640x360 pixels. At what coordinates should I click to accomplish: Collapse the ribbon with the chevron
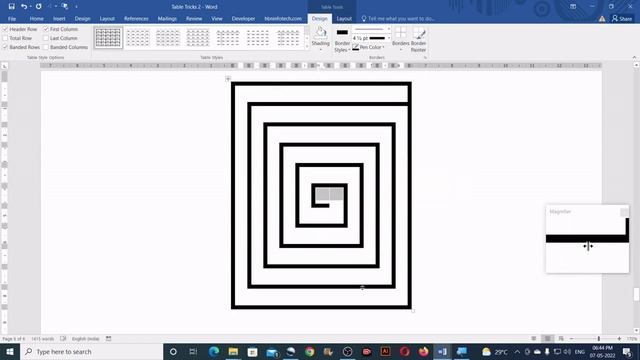pos(634,58)
